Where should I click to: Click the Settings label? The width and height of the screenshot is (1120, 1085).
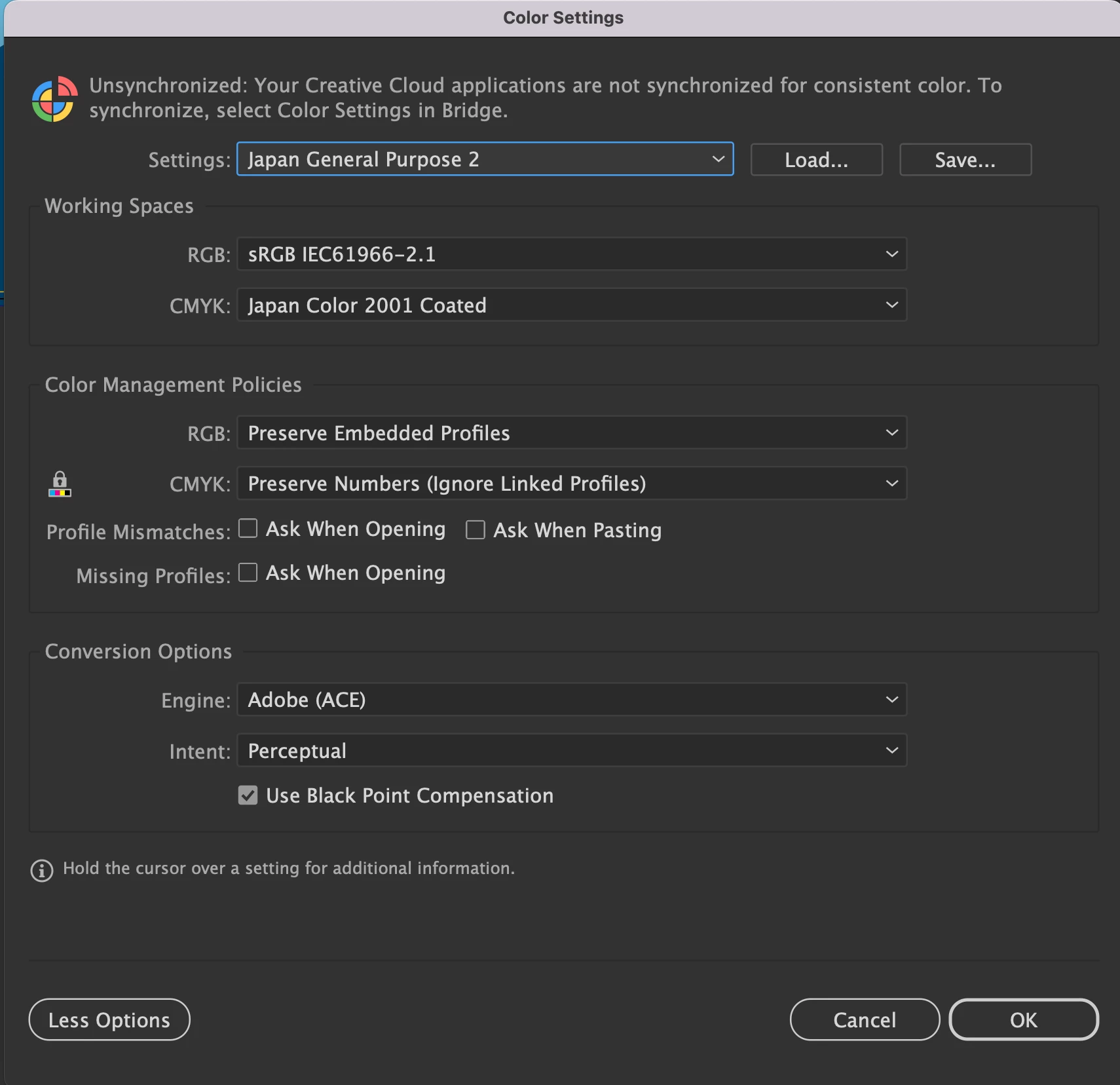(189, 160)
